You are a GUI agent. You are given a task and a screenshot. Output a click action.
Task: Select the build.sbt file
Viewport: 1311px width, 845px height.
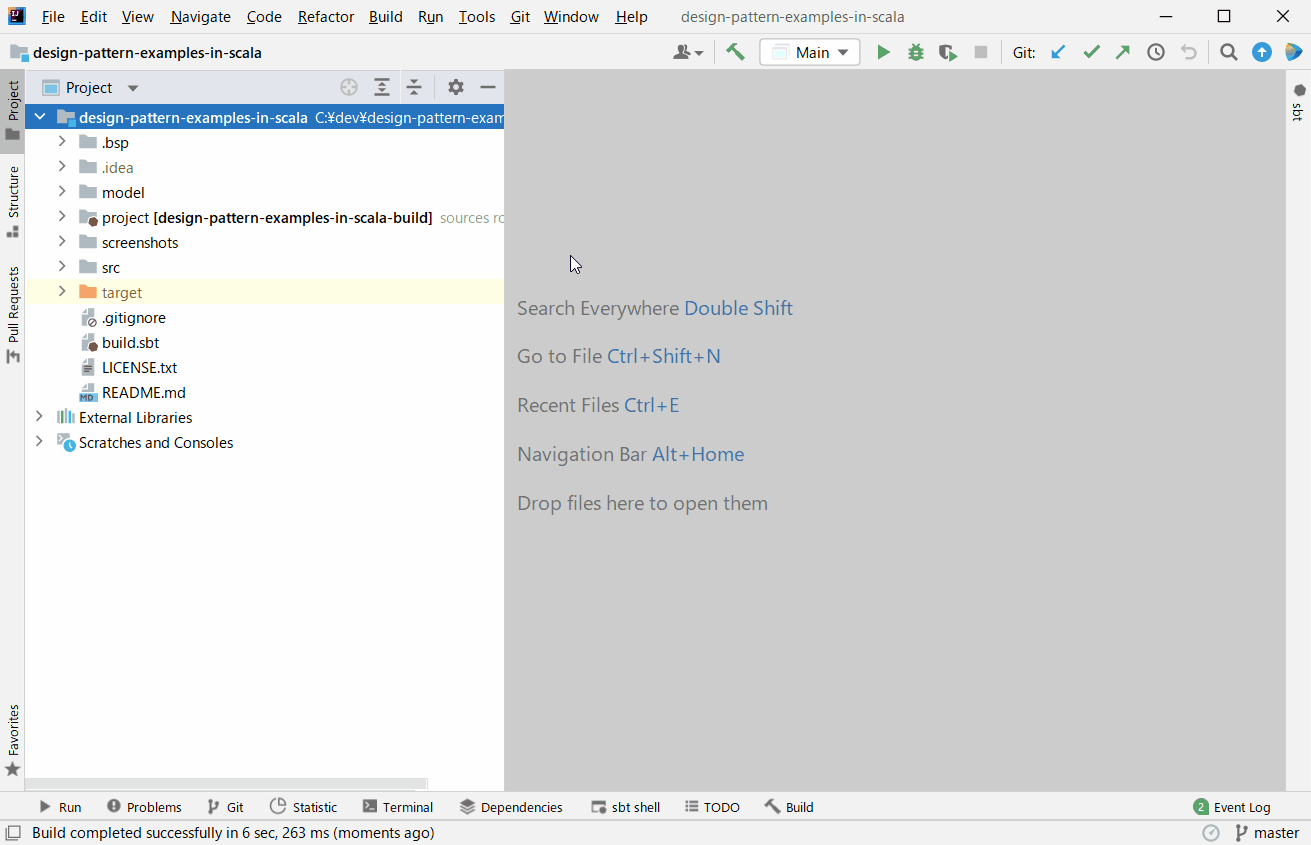click(x=130, y=343)
